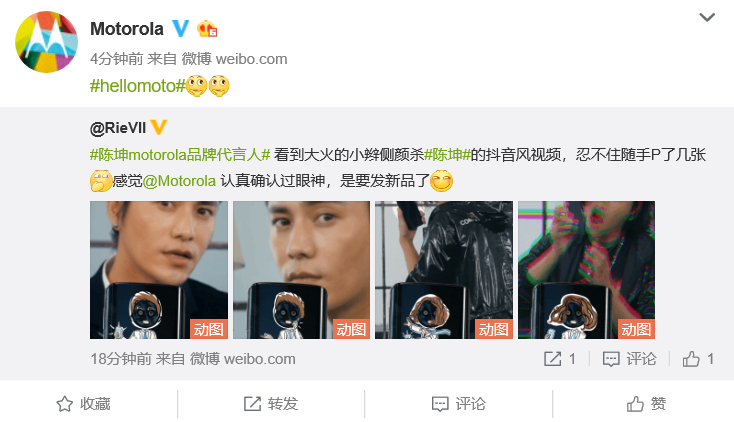734x422 pixels.
Task: Click the crown membership badge icon
Action: (x=207, y=29)
